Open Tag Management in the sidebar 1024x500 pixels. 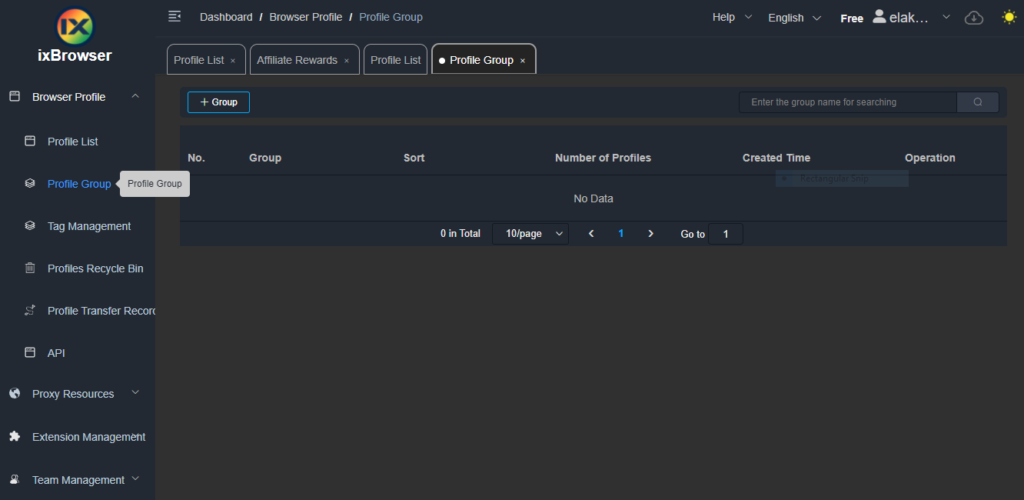(88, 226)
